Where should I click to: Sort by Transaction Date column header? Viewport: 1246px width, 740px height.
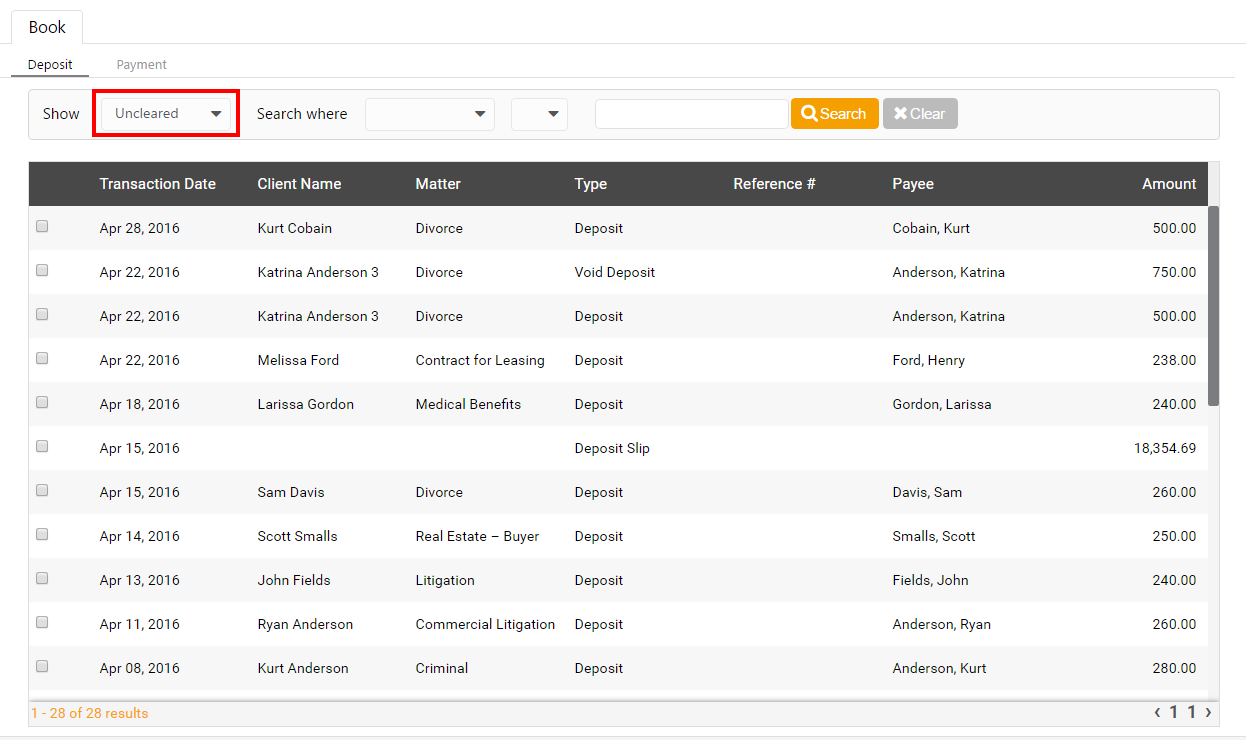[x=157, y=184]
